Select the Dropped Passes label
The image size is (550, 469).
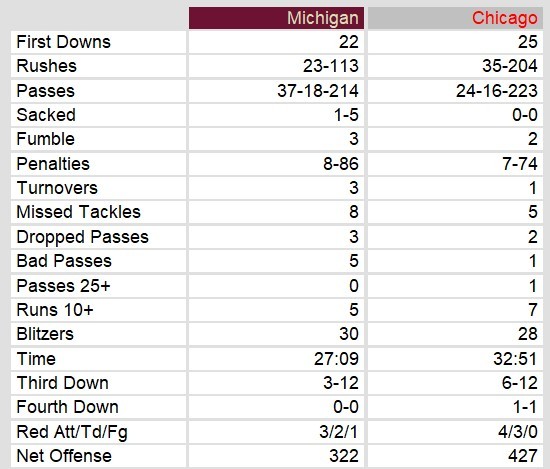pyautogui.click(x=82, y=237)
